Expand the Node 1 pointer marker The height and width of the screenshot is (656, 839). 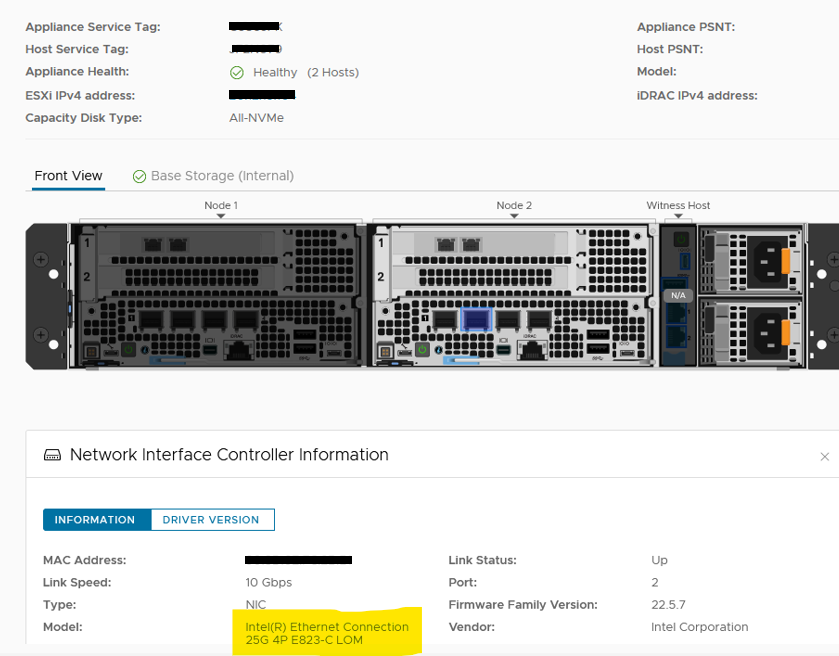pyautogui.click(x=221, y=215)
